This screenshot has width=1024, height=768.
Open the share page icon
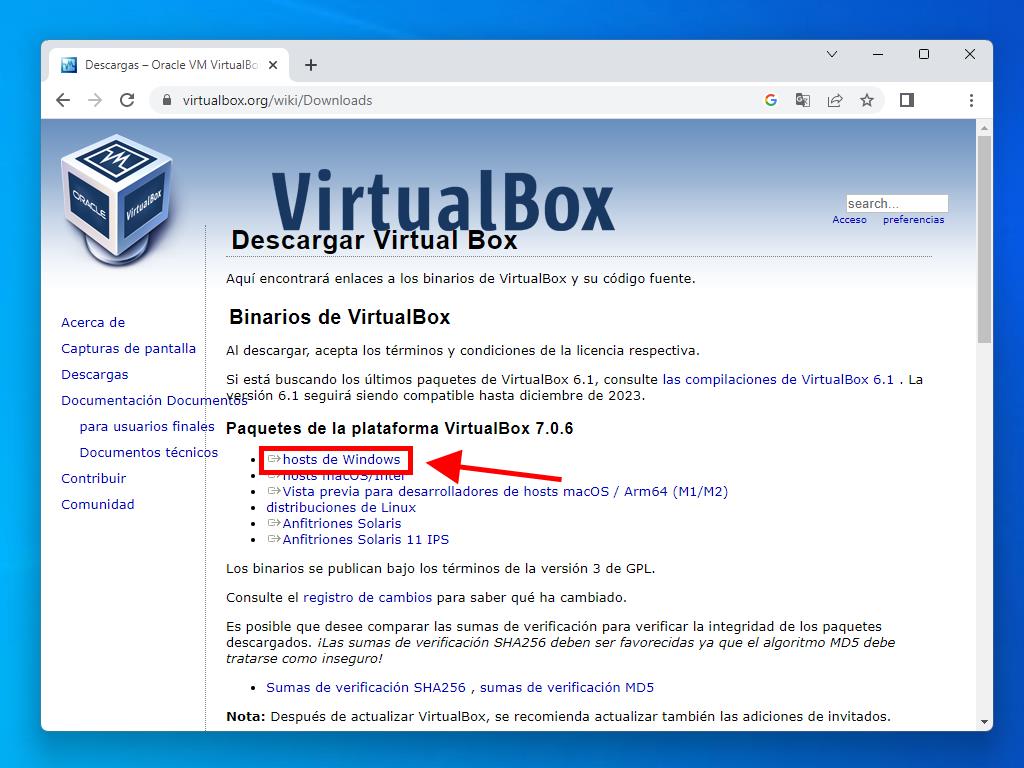click(x=835, y=100)
